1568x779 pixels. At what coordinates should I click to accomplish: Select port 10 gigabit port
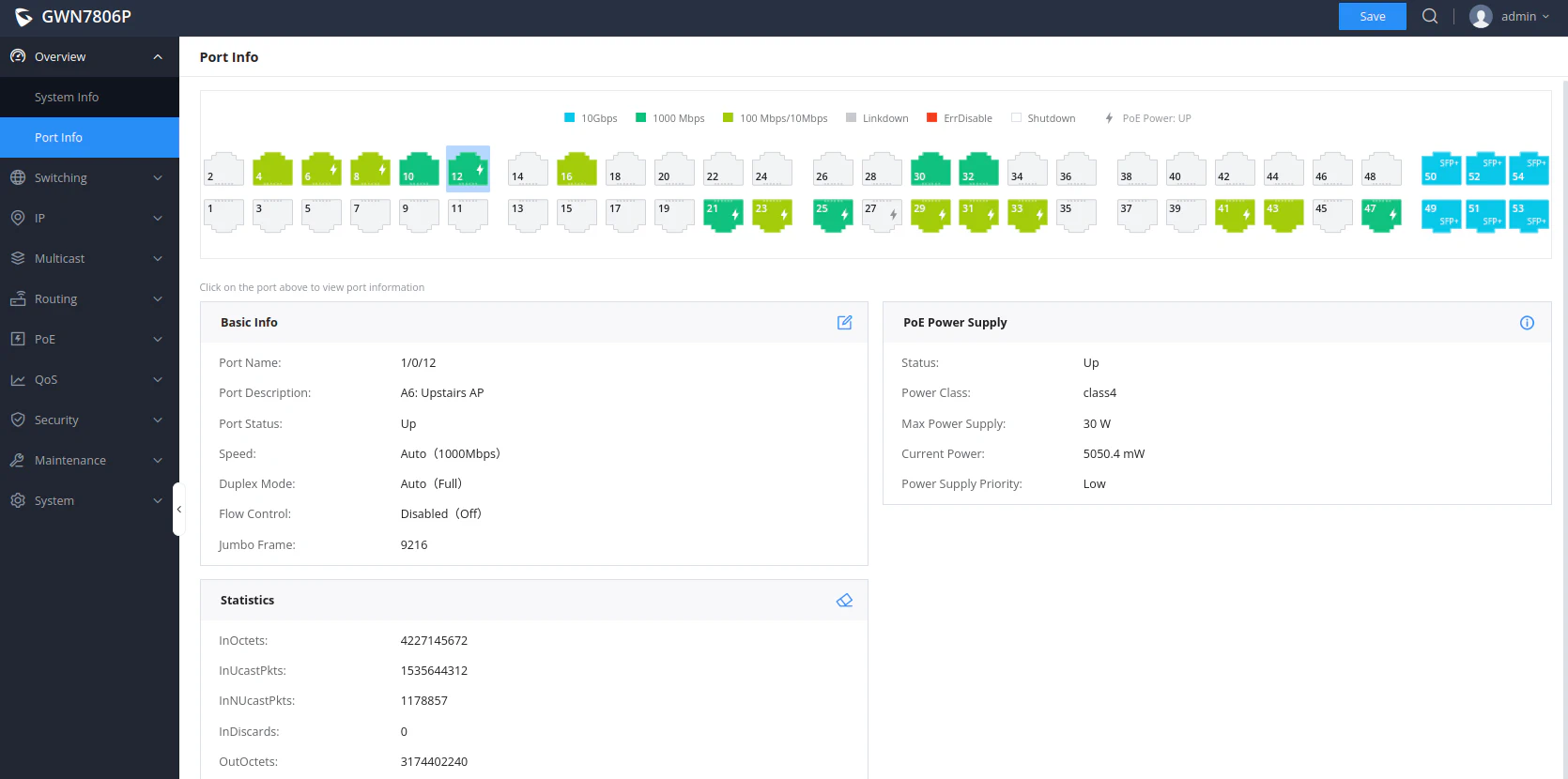(x=419, y=169)
